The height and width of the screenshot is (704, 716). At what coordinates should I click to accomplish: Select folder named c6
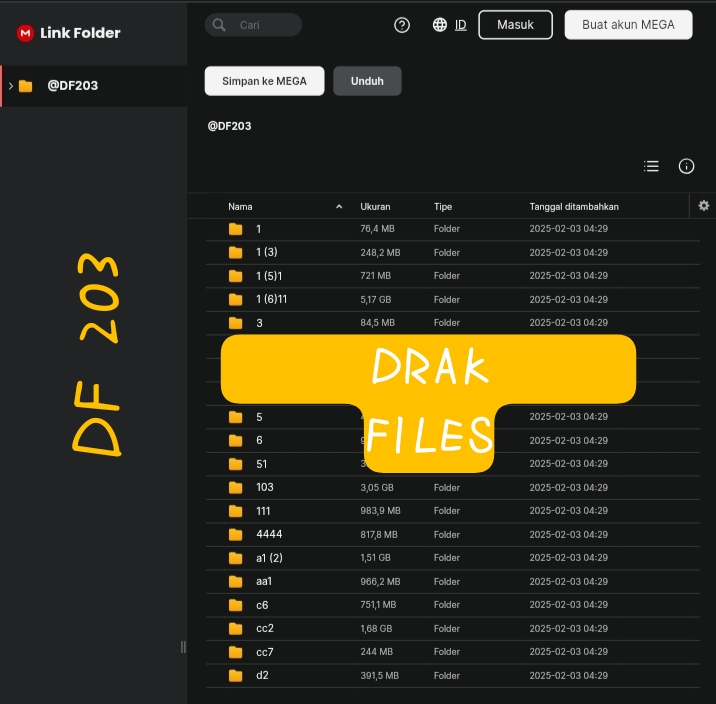click(x=453, y=605)
